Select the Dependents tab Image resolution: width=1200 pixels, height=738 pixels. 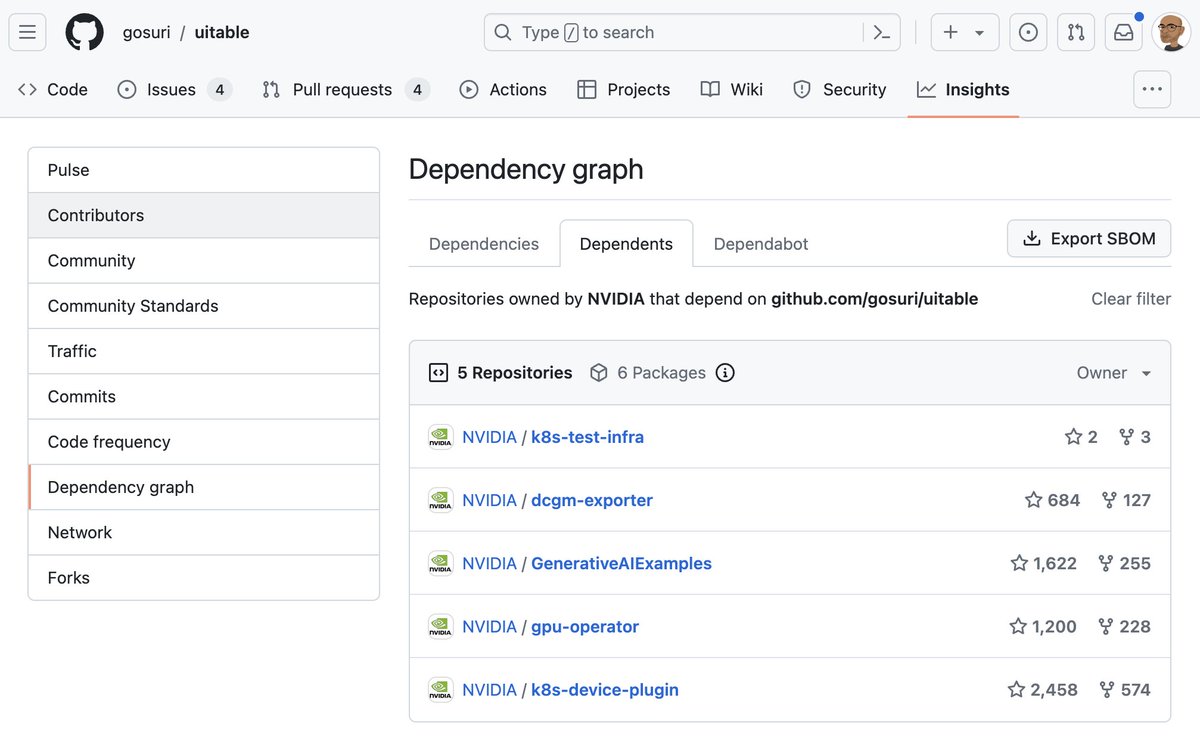tap(626, 244)
